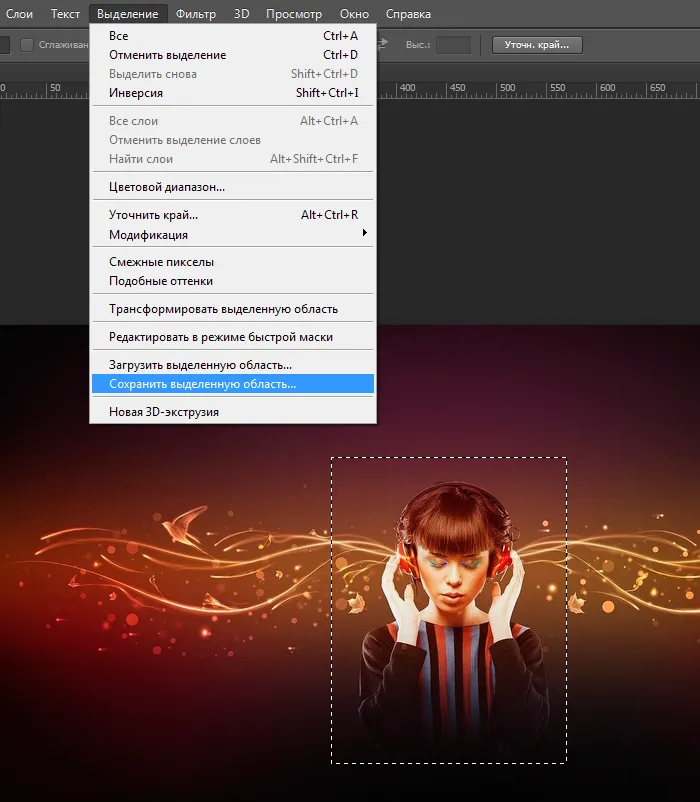Choose Подобные оттенки
This screenshot has width=700, height=802.
point(233,281)
